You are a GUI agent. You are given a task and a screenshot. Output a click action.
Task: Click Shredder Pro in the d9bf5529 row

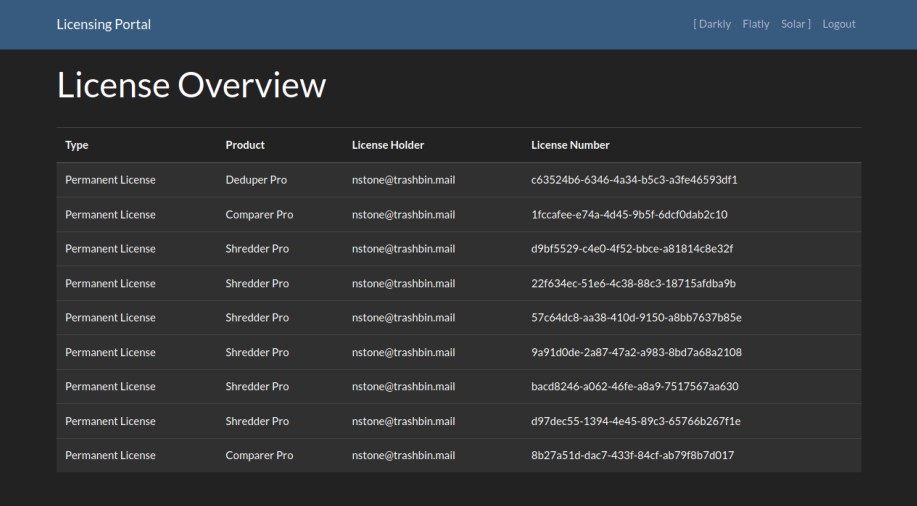pyautogui.click(x=257, y=249)
